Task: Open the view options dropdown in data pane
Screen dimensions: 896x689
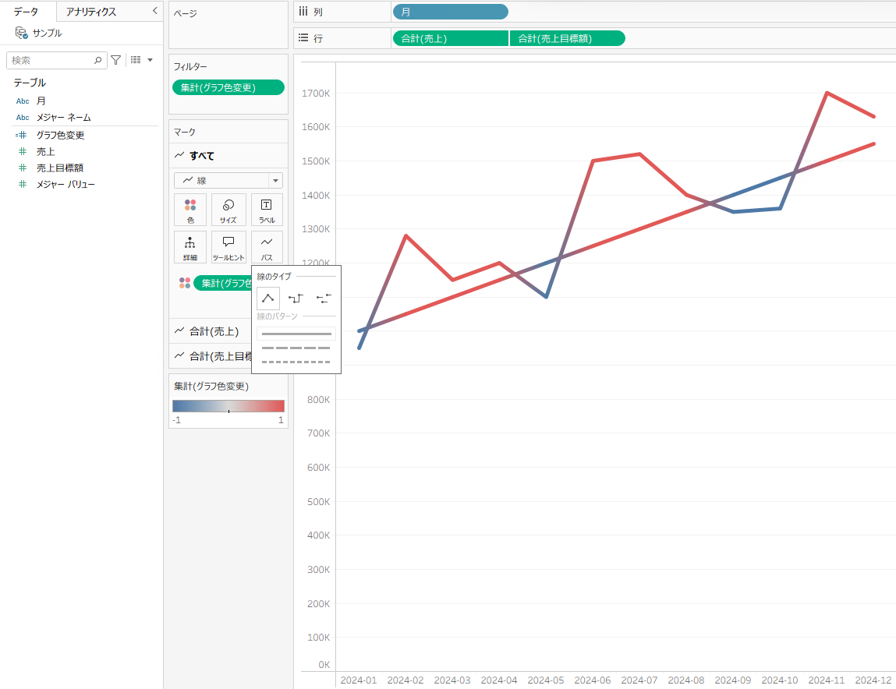Action: tap(142, 60)
